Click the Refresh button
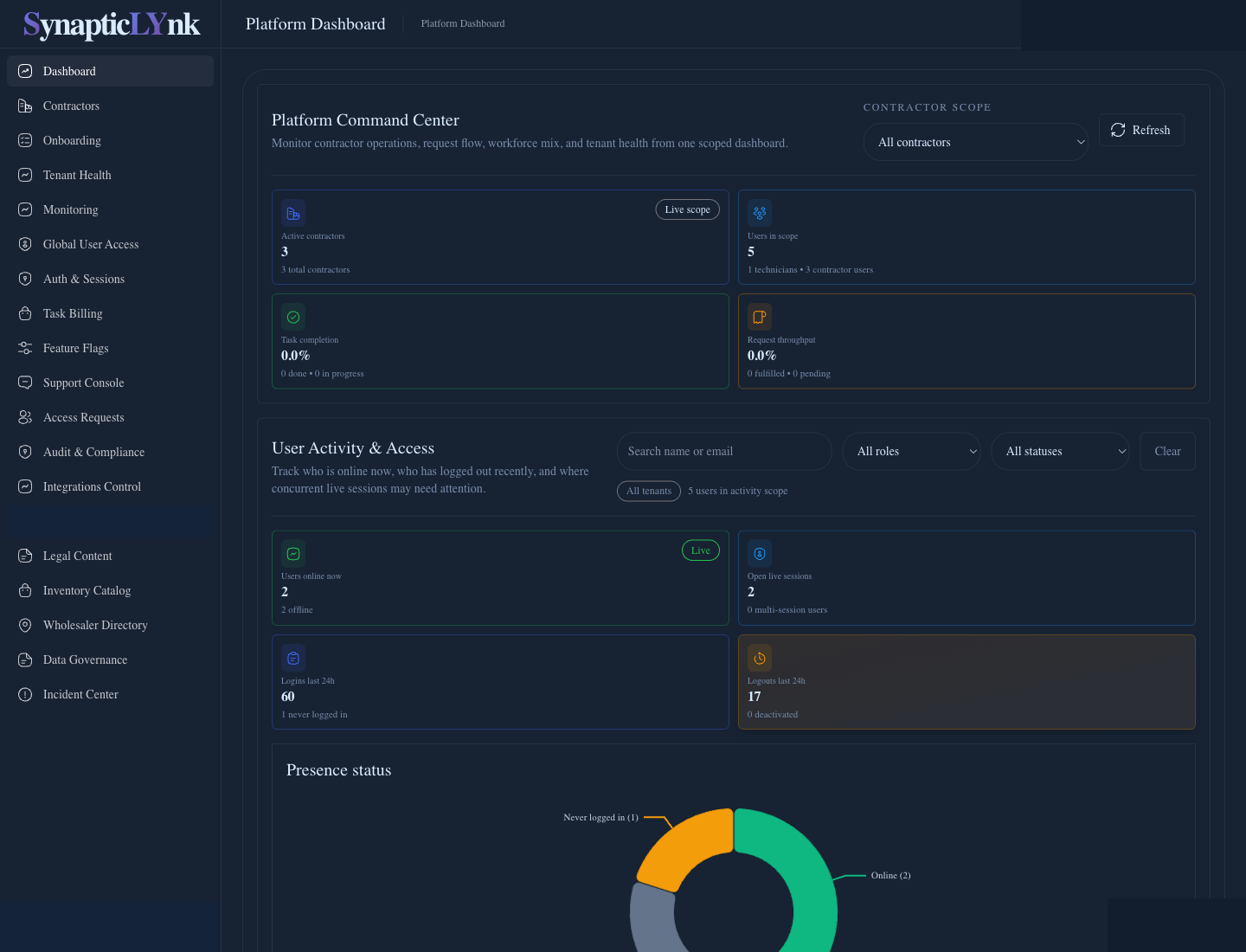This screenshot has width=1246, height=952. 1141,130
